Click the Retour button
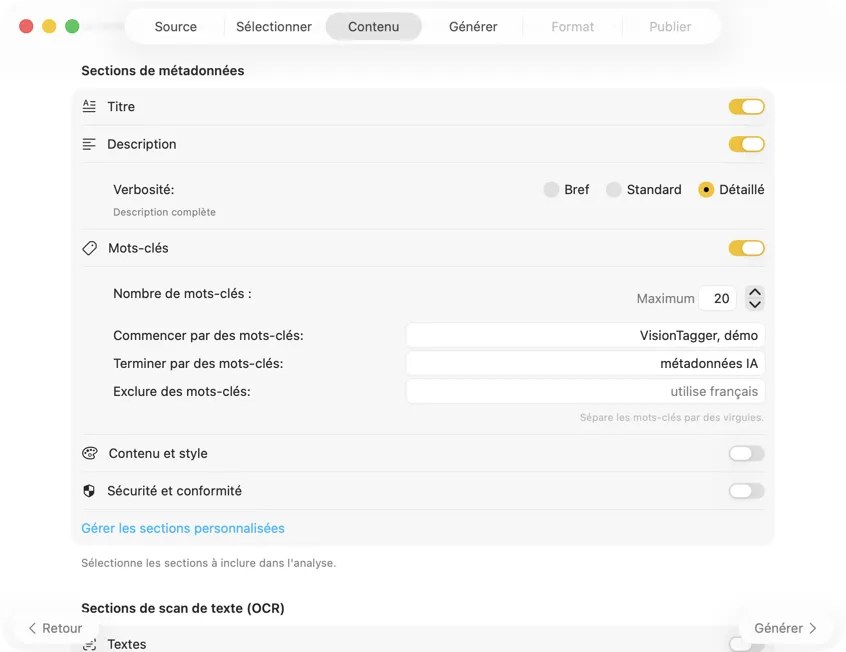The image size is (846, 652). point(55,628)
